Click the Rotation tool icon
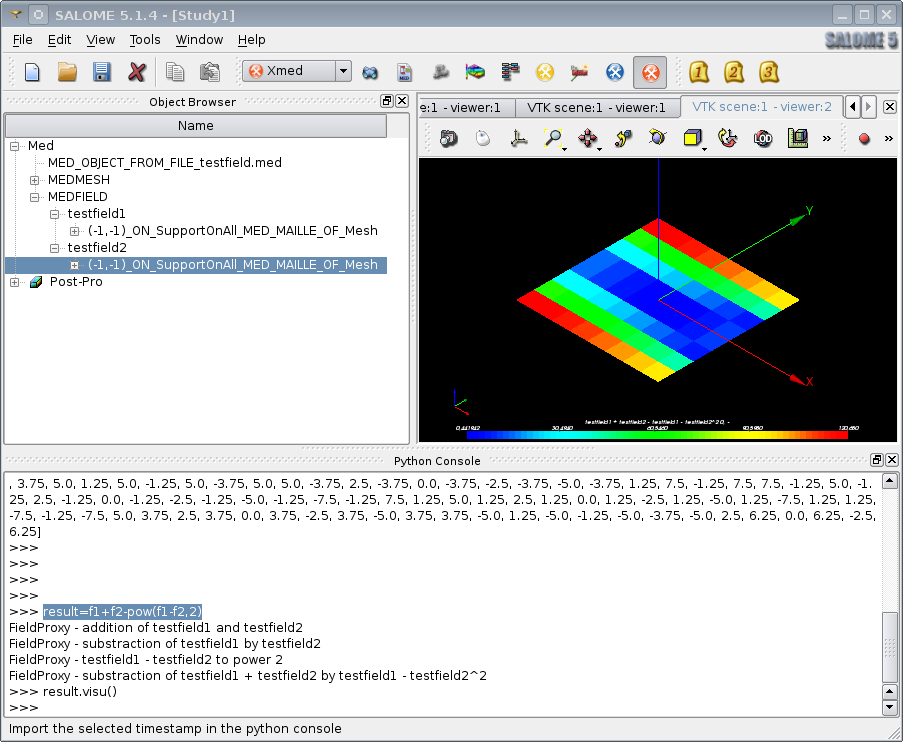903x742 pixels. pyautogui.click(x=658, y=138)
